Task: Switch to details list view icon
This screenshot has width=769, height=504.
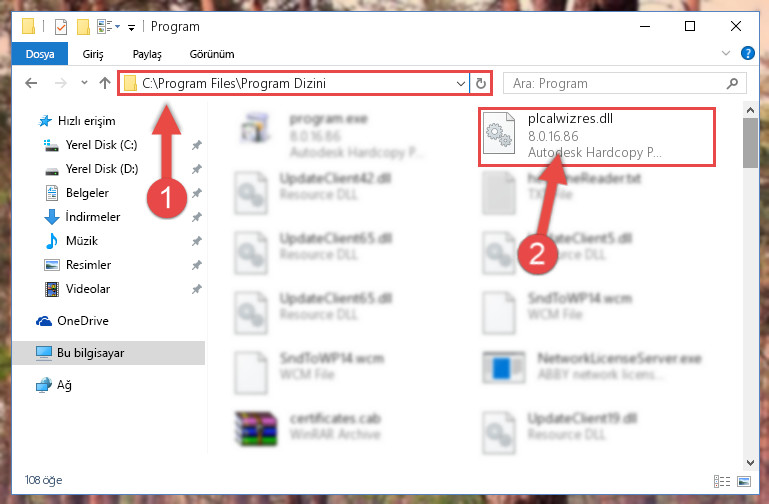Action: [721, 481]
